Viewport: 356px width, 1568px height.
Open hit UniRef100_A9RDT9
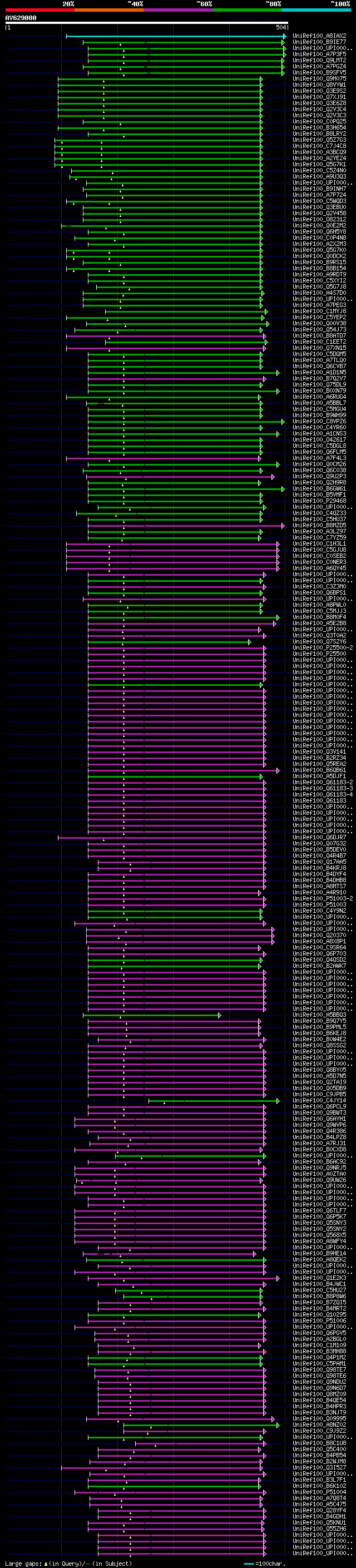pyautogui.click(x=319, y=275)
